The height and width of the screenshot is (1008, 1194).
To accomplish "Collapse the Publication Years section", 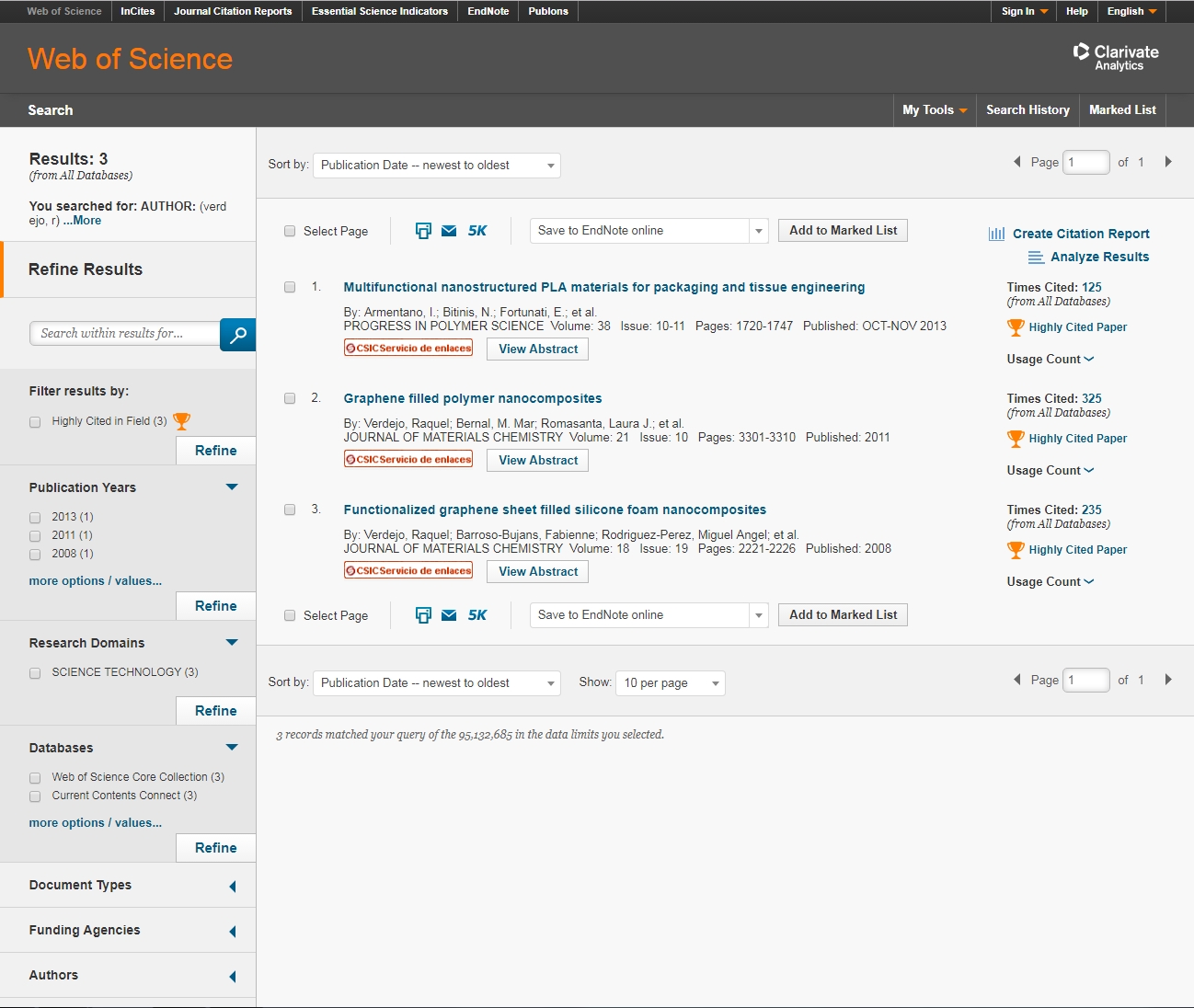I will click(x=232, y=487).
